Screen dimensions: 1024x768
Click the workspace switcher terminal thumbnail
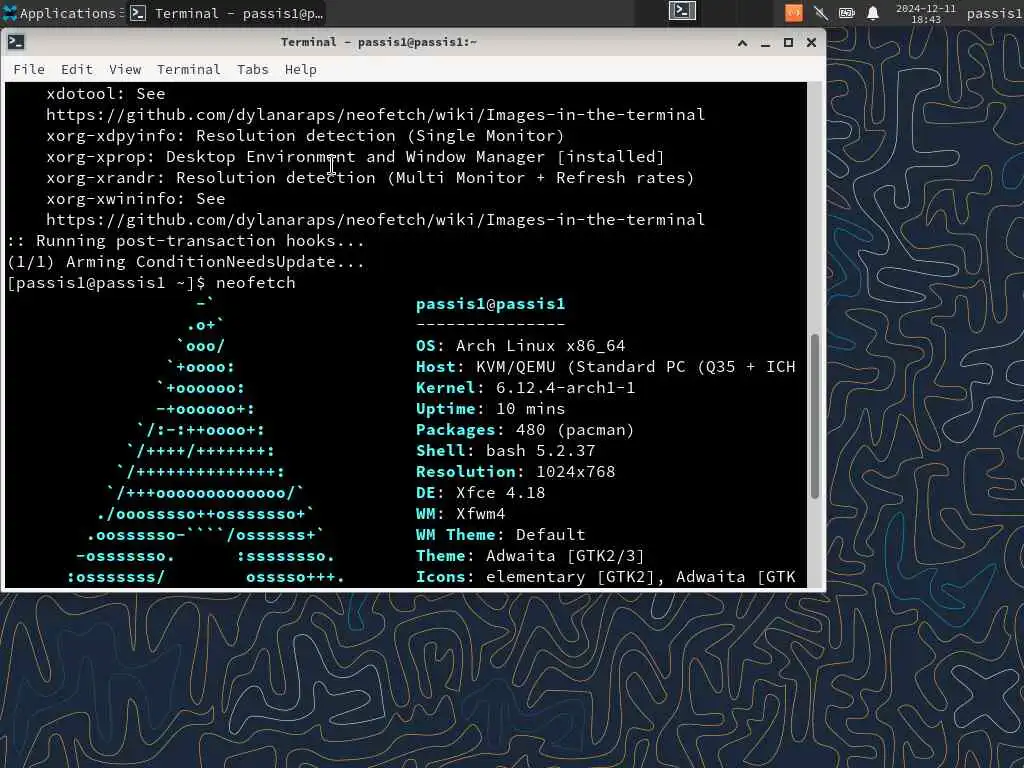tap(682, 11)
